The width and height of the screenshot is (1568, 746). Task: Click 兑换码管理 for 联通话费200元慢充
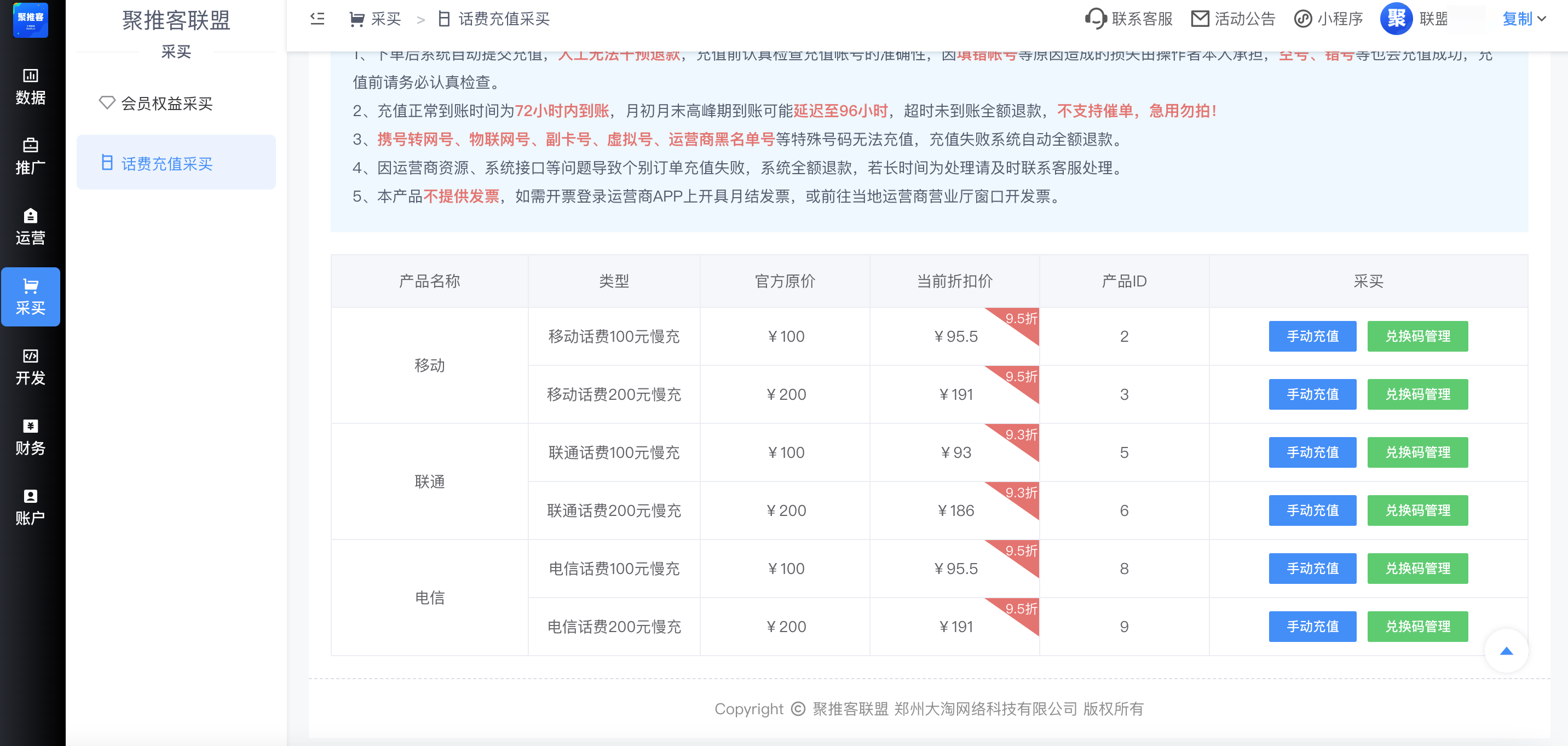[1417, 510]
